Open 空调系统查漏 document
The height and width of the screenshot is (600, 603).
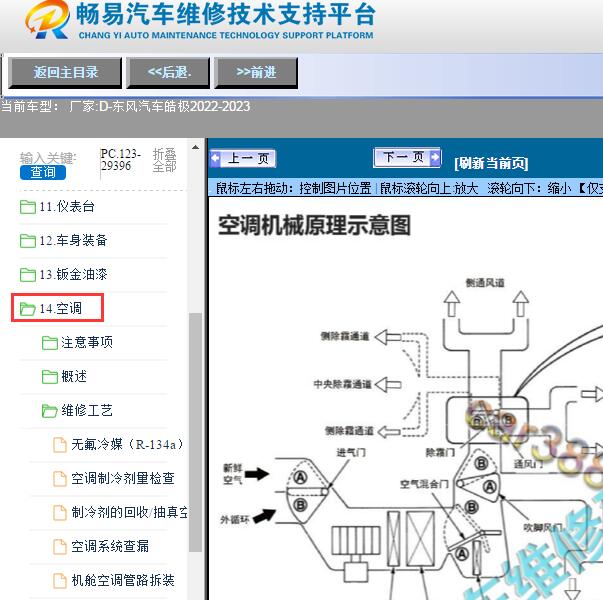(110, 547)
